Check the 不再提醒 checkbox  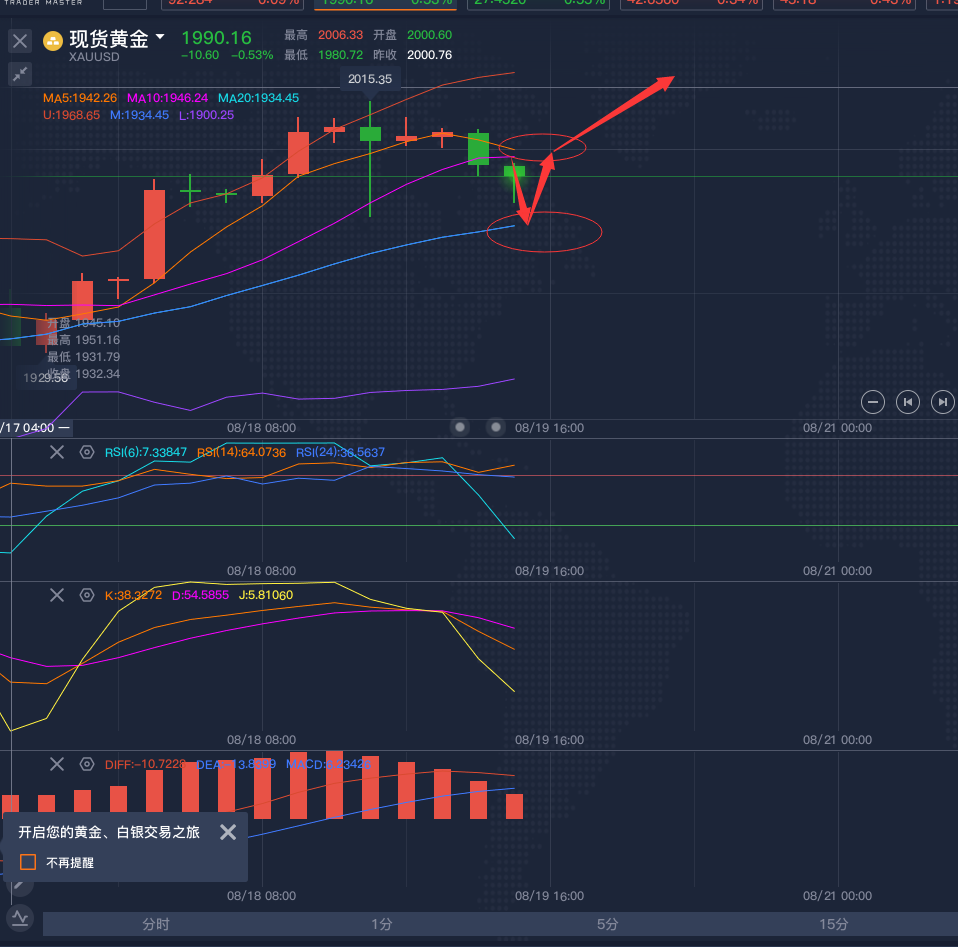[28, 862]
